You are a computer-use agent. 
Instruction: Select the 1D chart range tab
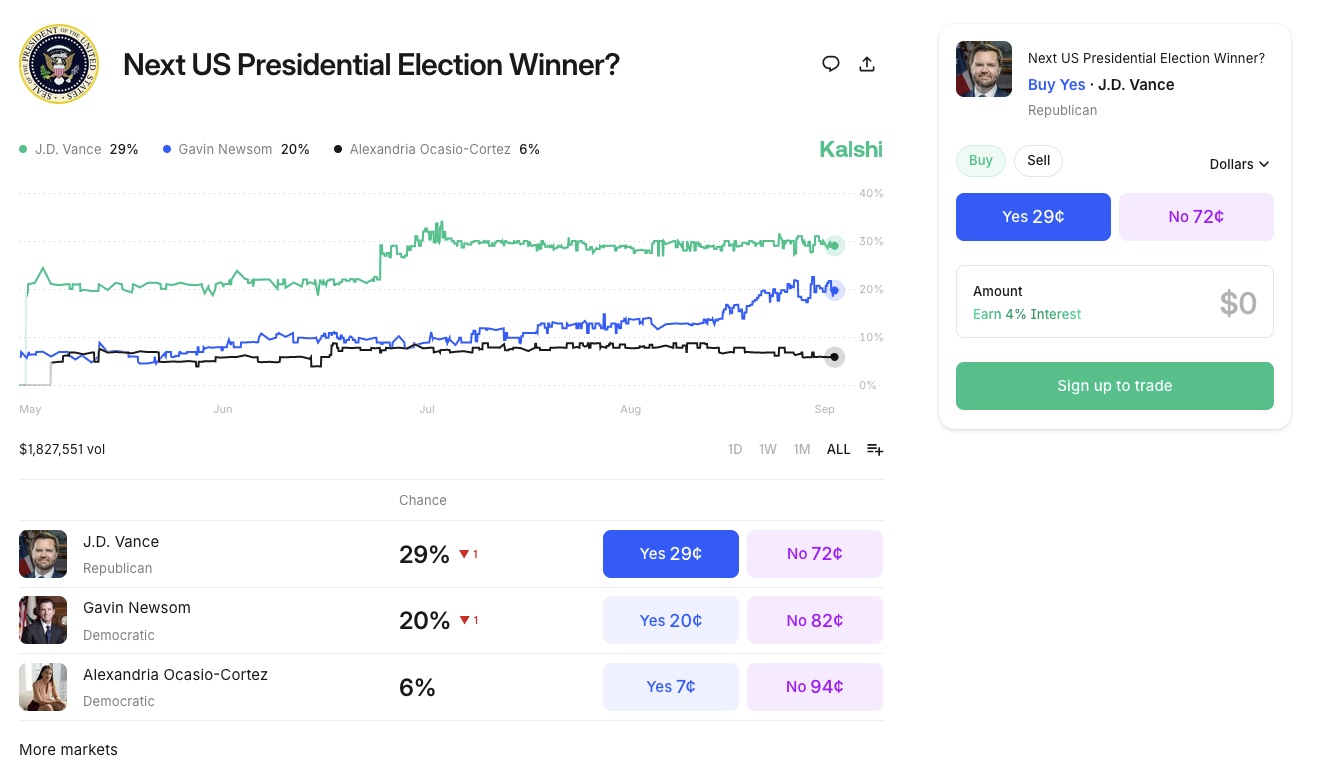(x=735, y=449)
